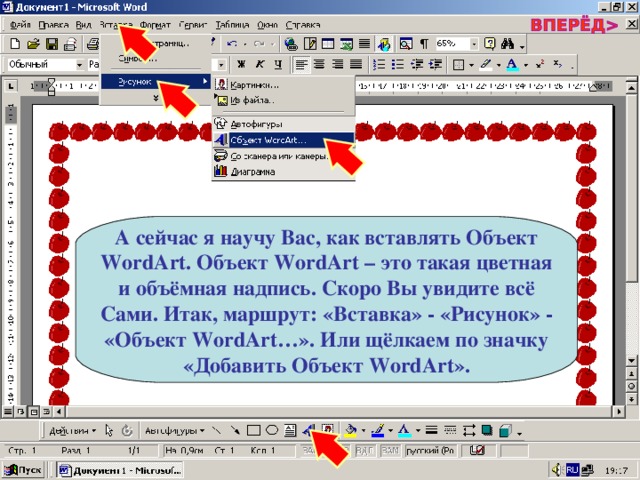640x480 pixels.
Task: Switch to Normal view button
Action: click(8, 411)
